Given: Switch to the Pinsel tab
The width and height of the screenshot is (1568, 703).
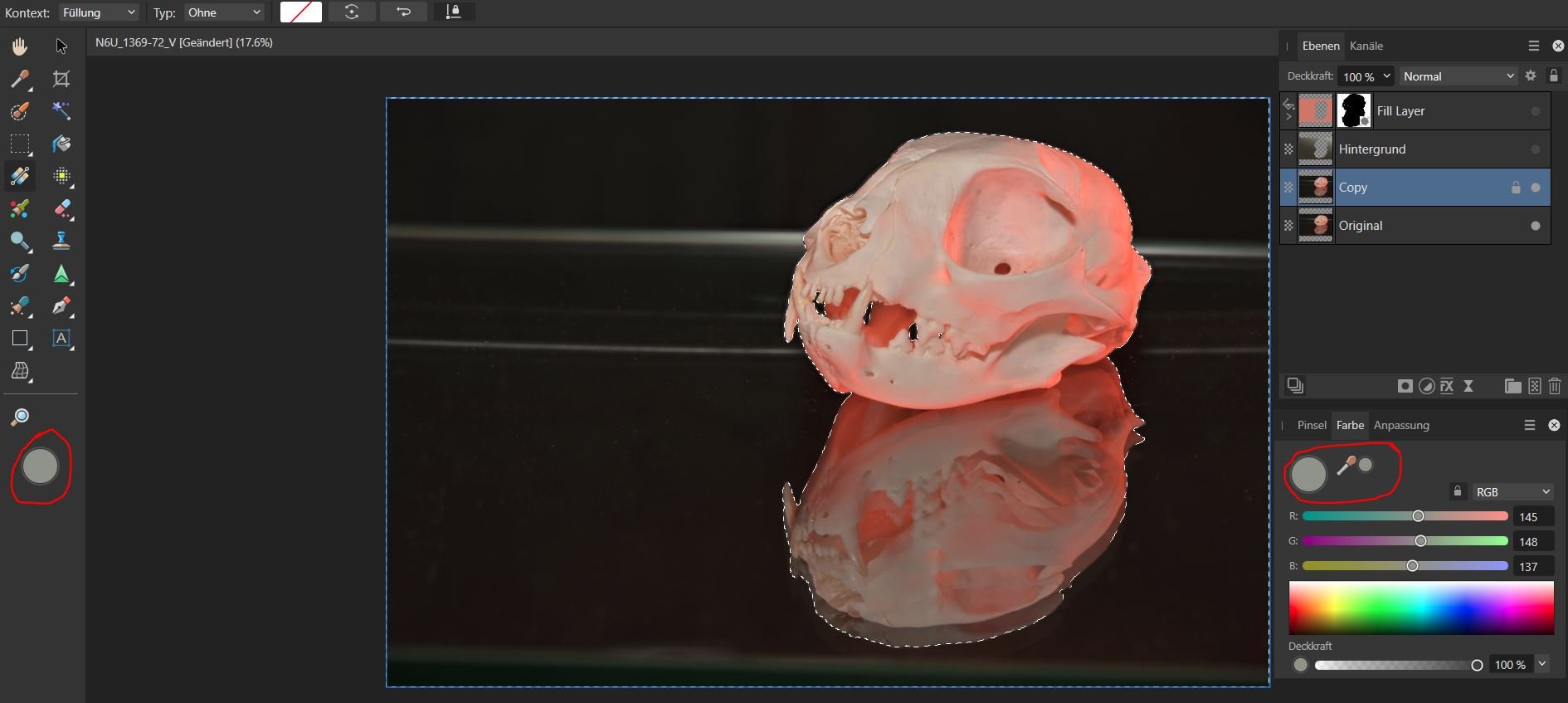Looking at the screenshot, I should coord(1312,425).
